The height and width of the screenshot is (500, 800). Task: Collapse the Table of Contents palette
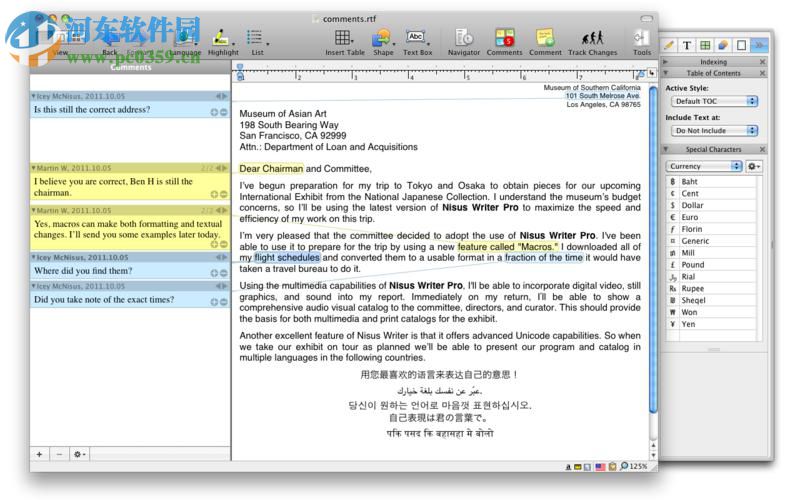[665, 73]
